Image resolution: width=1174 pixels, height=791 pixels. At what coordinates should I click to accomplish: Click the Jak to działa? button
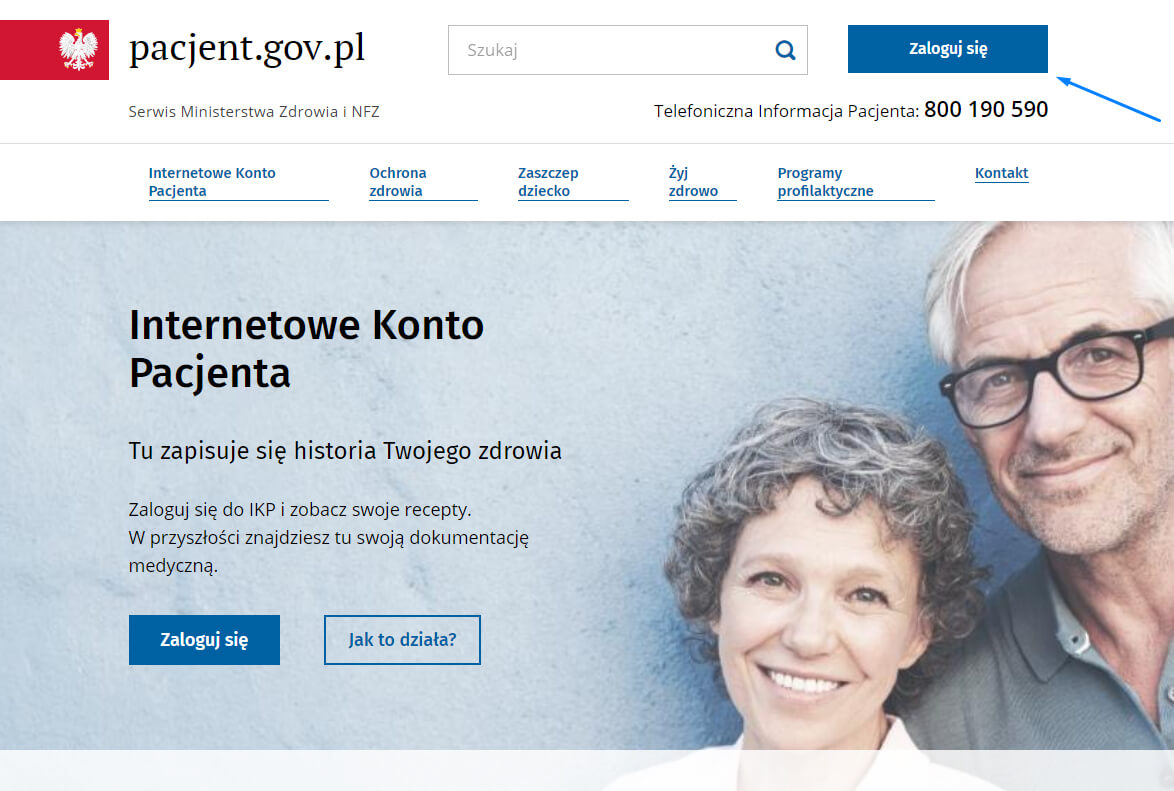point(402,640)
